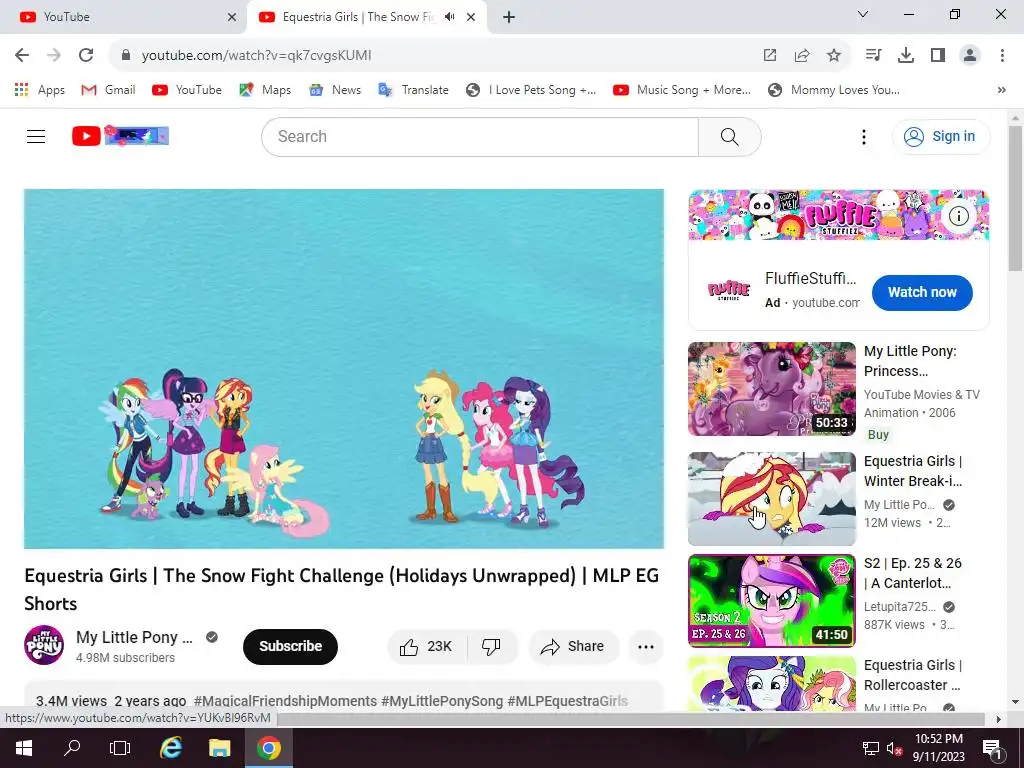This screenshot has width=1024, height=768.
Task: Launch Internet Explorer from taskbar
Action: click(x=171, y=747)
